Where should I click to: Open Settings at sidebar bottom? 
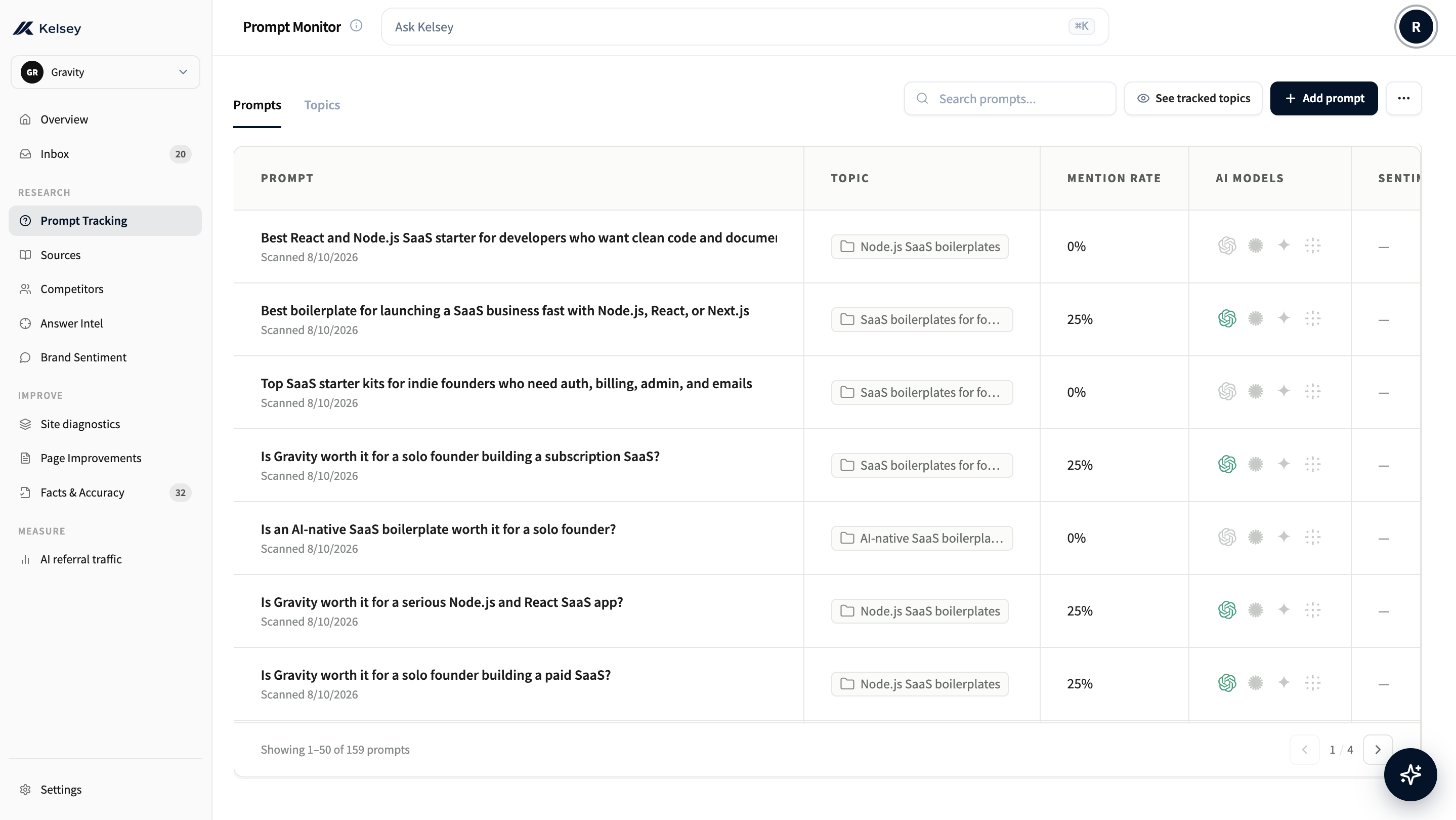[105, 790]
